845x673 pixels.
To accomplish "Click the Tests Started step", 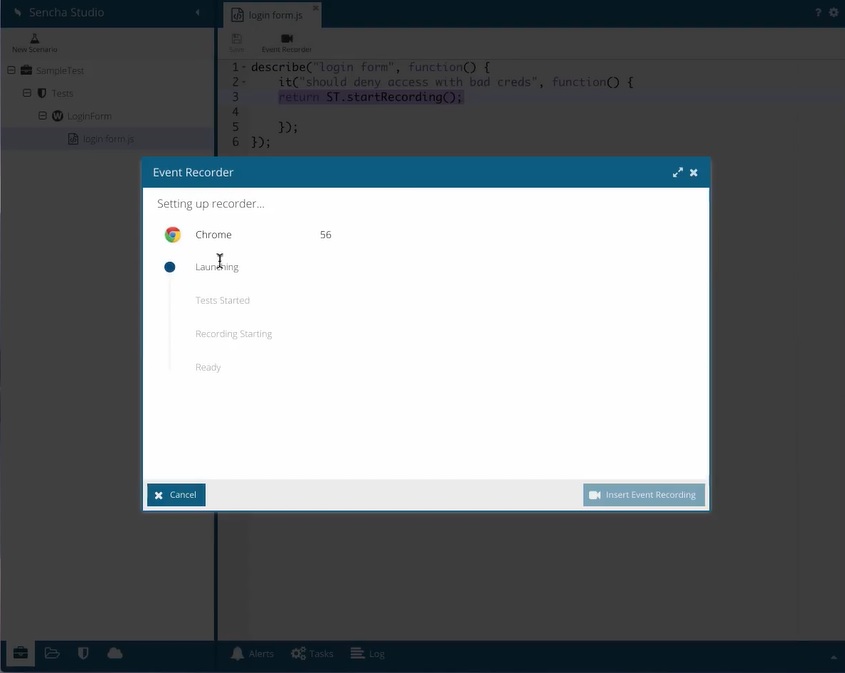I will coord(223,300).
